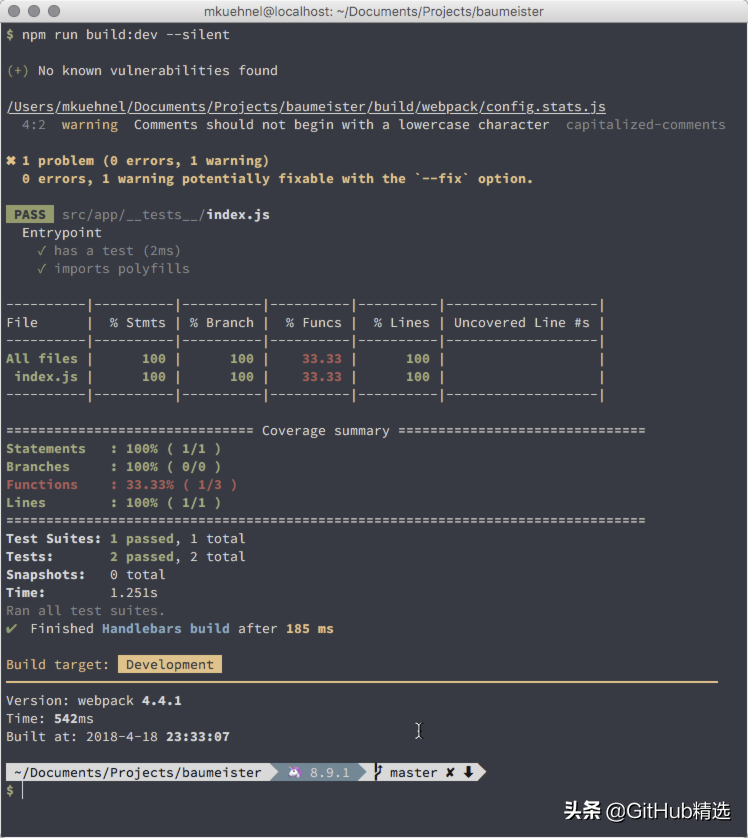
Task: Click the master branch name segment
Action: pyautogui.click(x=414, y=772)
